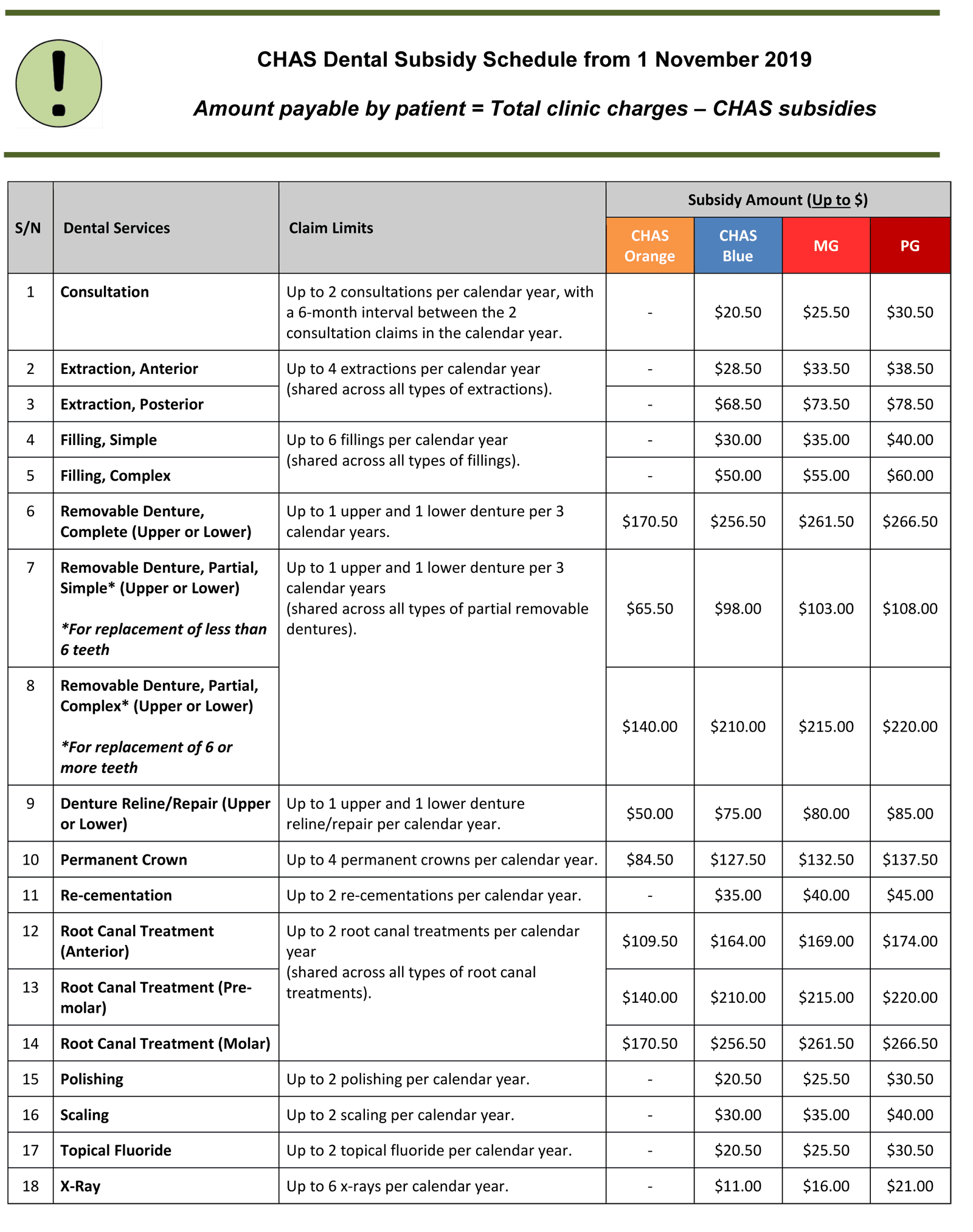Click the $21.00 X-Ray PG value
Screen dimensions: 973x1232
point(910,1186)
